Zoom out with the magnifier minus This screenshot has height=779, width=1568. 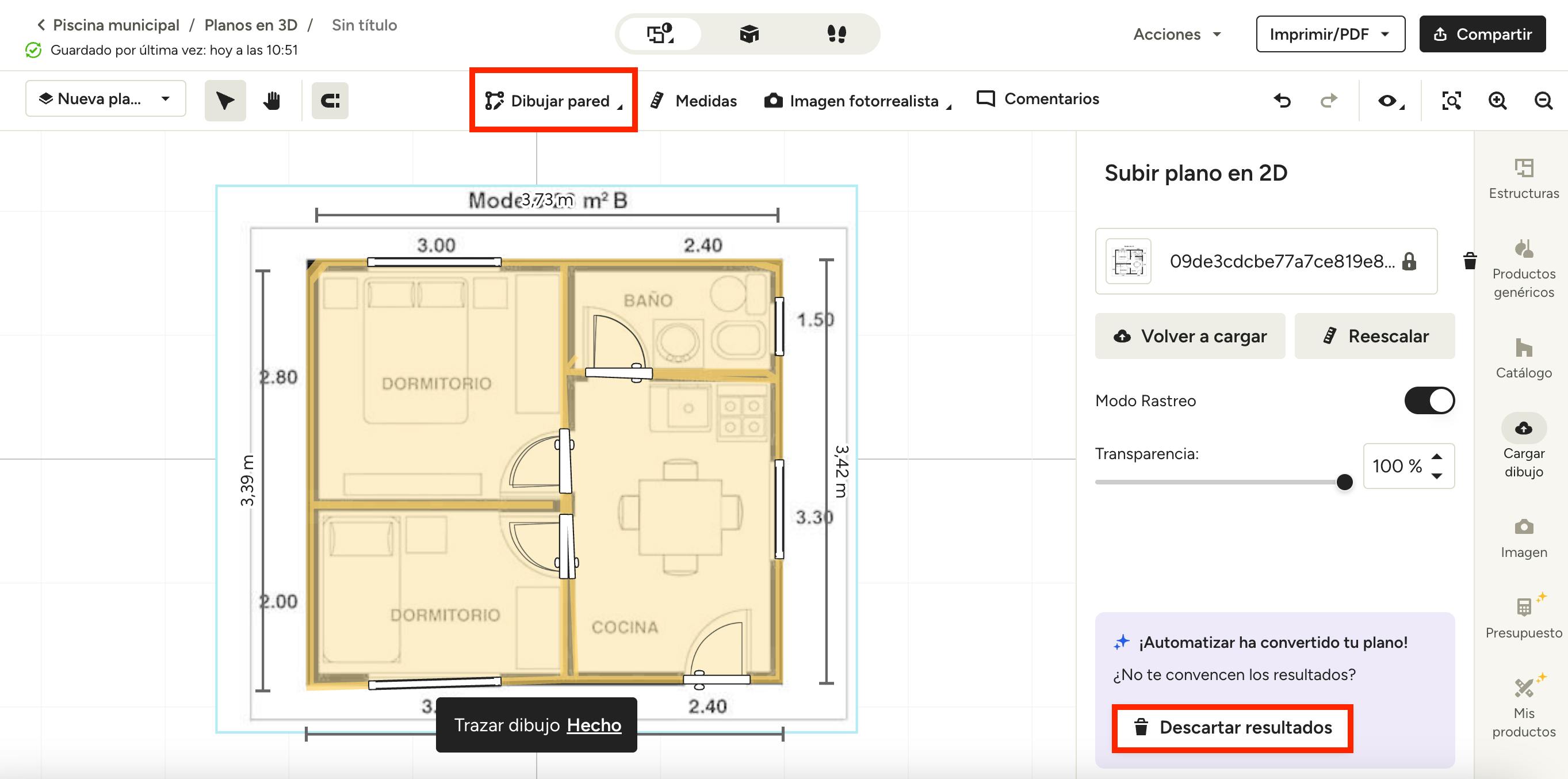pyautogui.click(x=1543, y=101)
